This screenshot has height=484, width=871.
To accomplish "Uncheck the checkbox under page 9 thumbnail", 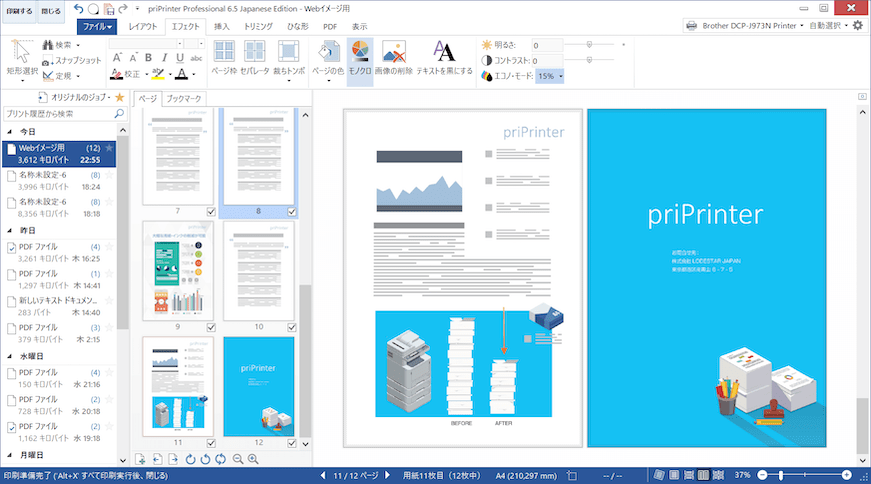I will [x=211, y=327].
